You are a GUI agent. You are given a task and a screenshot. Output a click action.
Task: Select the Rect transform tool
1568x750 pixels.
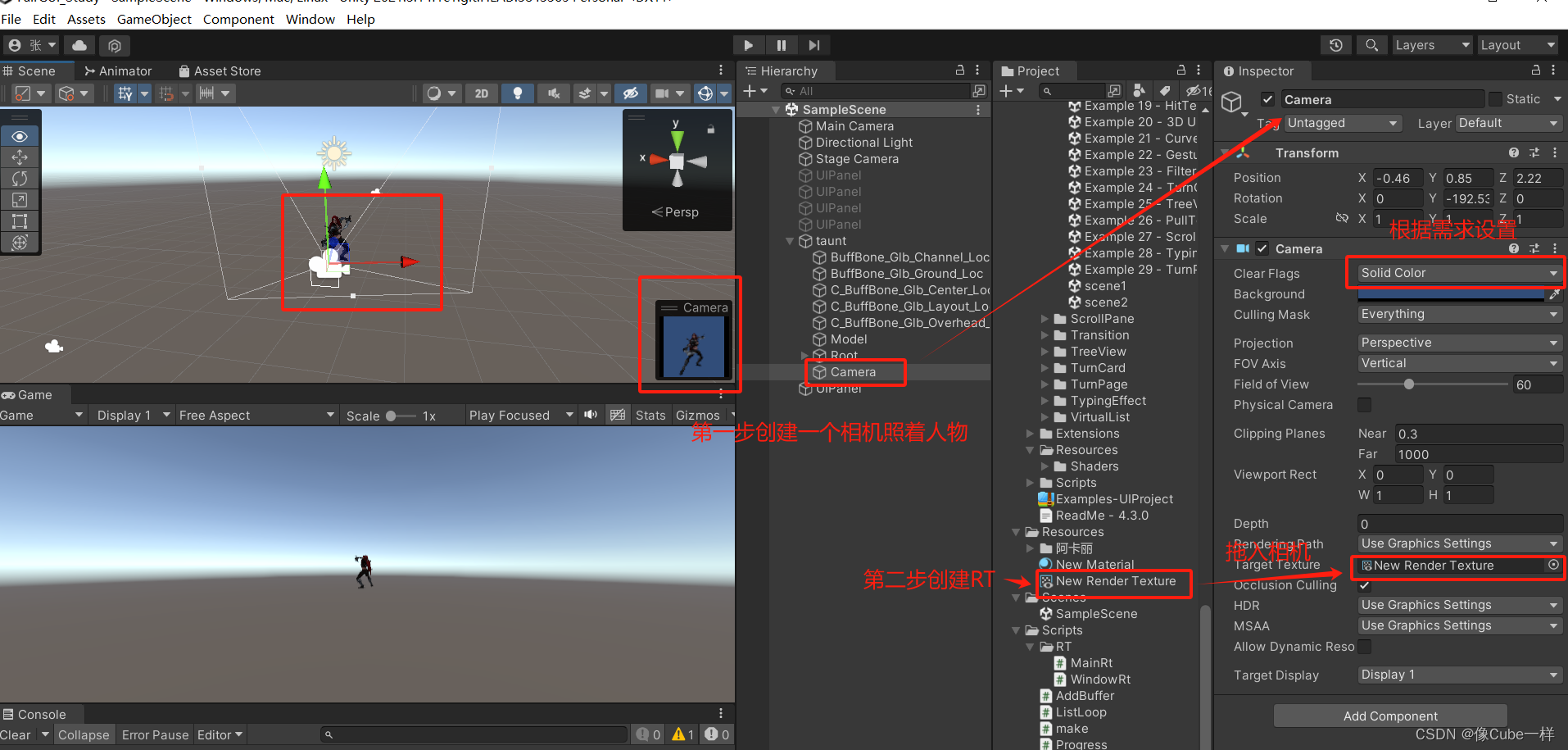pyautogui.click(x=20, y=220)
